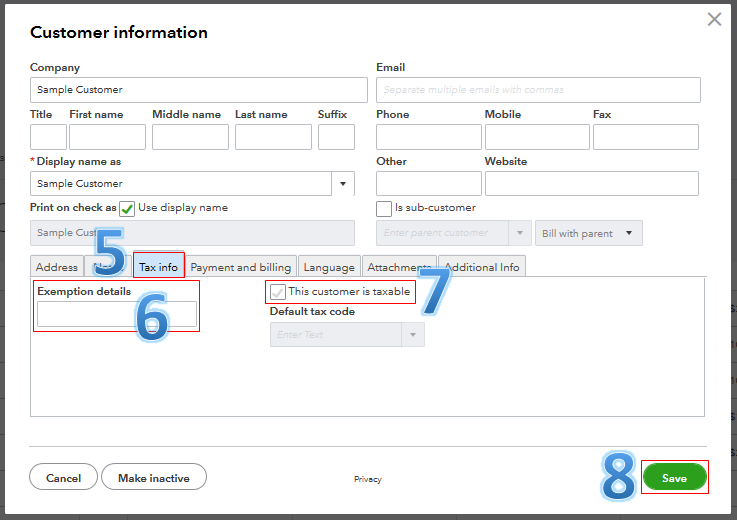
Task: Click the green Save button
Action: coord(674,477)
